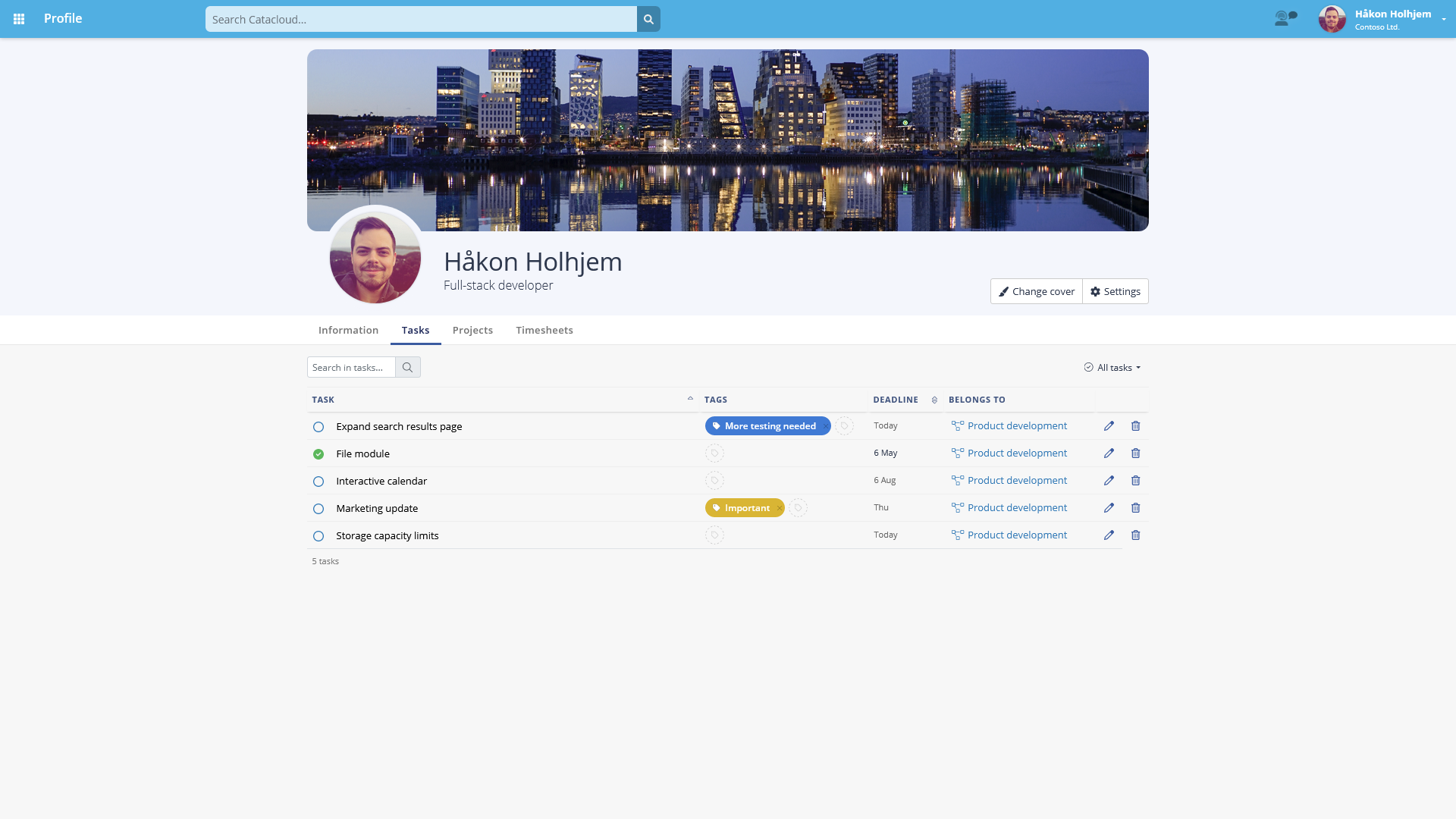
Task: Delete the File module task via trash icon
Action: [x=1135, y=453]
